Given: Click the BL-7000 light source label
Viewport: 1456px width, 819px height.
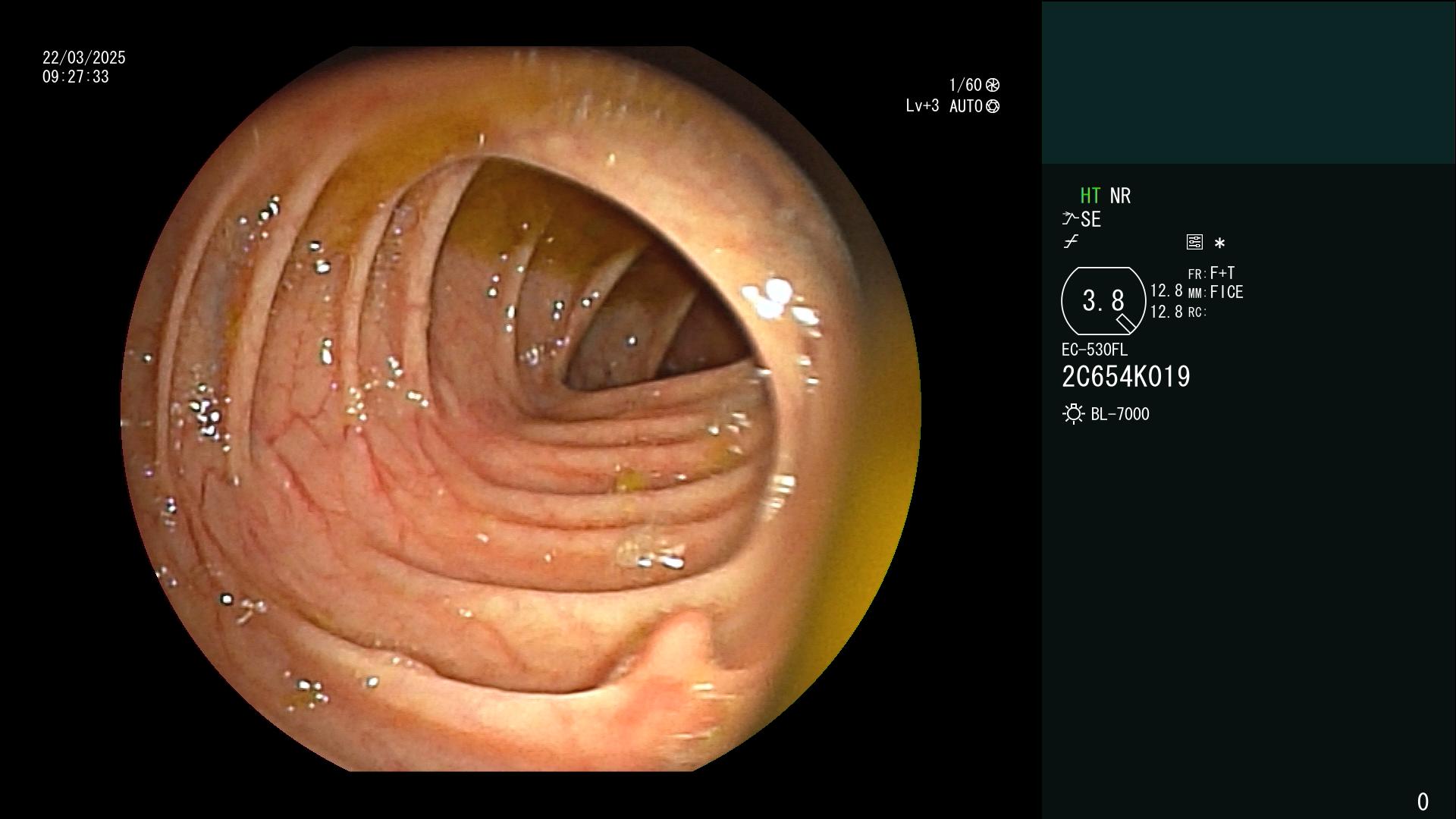Looking at the screenshot, I should click(1120, 414).
